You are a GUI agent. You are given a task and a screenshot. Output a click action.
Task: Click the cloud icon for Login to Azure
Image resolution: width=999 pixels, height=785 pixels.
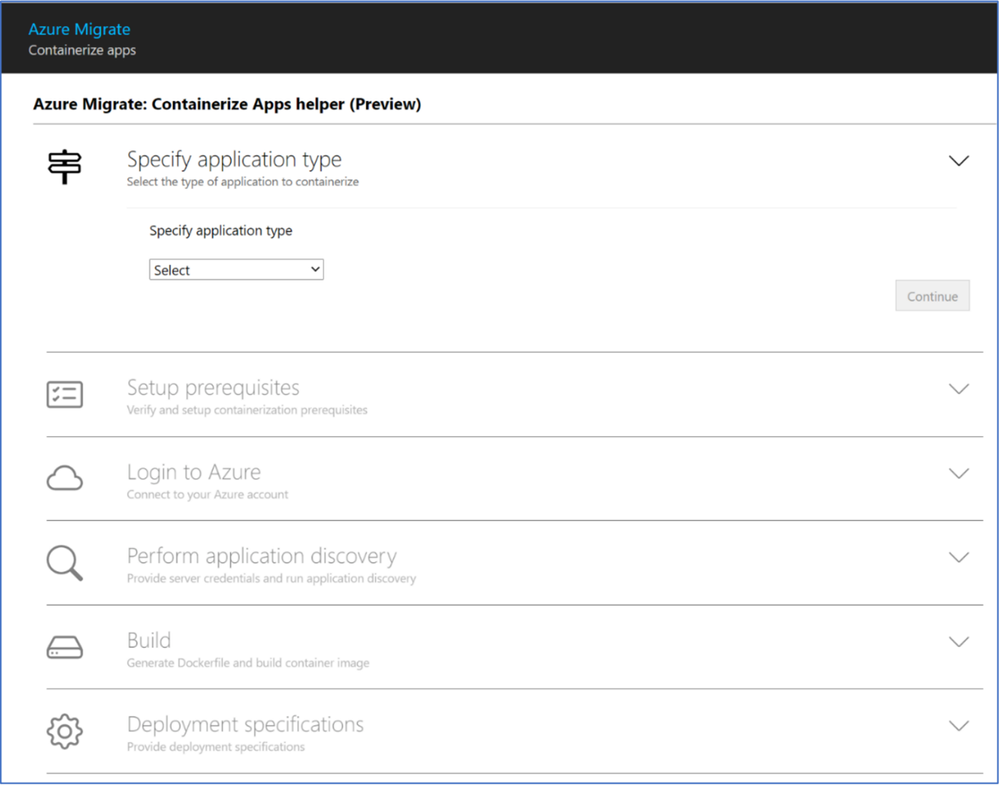pos(64,478)
